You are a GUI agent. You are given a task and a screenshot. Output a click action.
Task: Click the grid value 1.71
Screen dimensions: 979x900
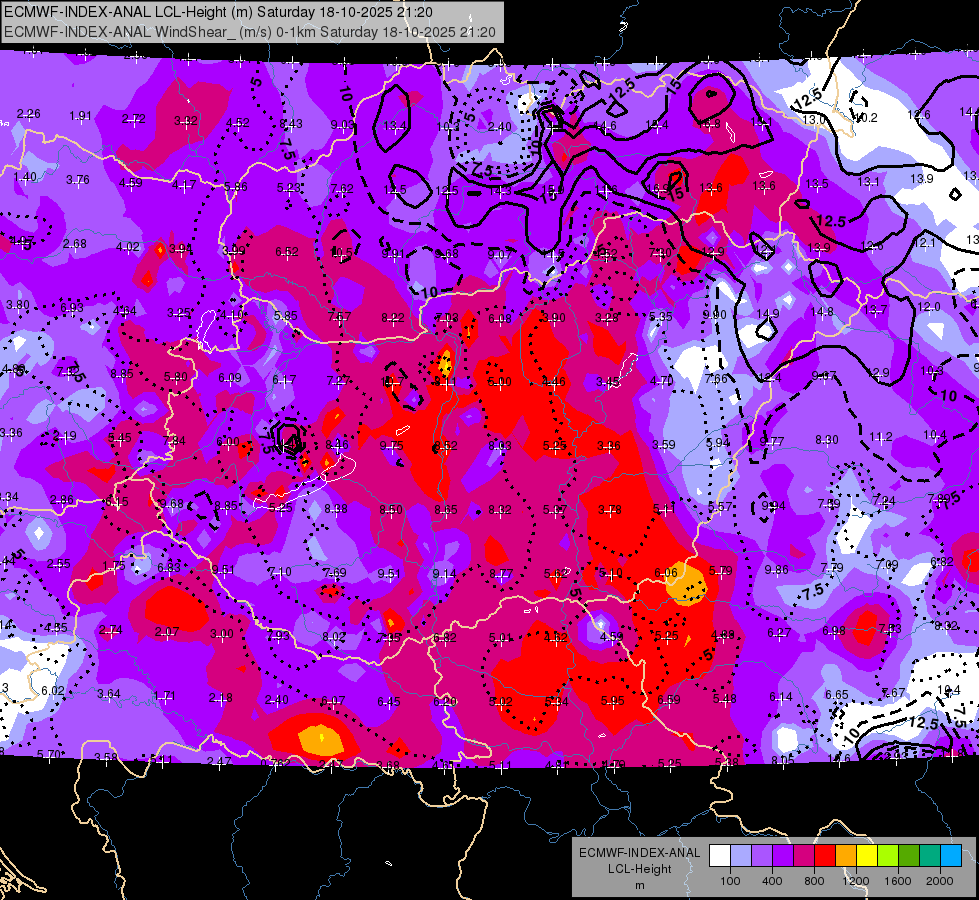[x=164, y=695]
